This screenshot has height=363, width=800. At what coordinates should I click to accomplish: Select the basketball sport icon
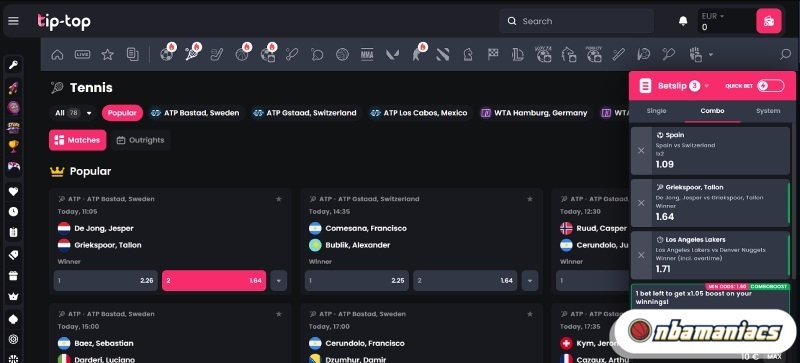(242, 54)
